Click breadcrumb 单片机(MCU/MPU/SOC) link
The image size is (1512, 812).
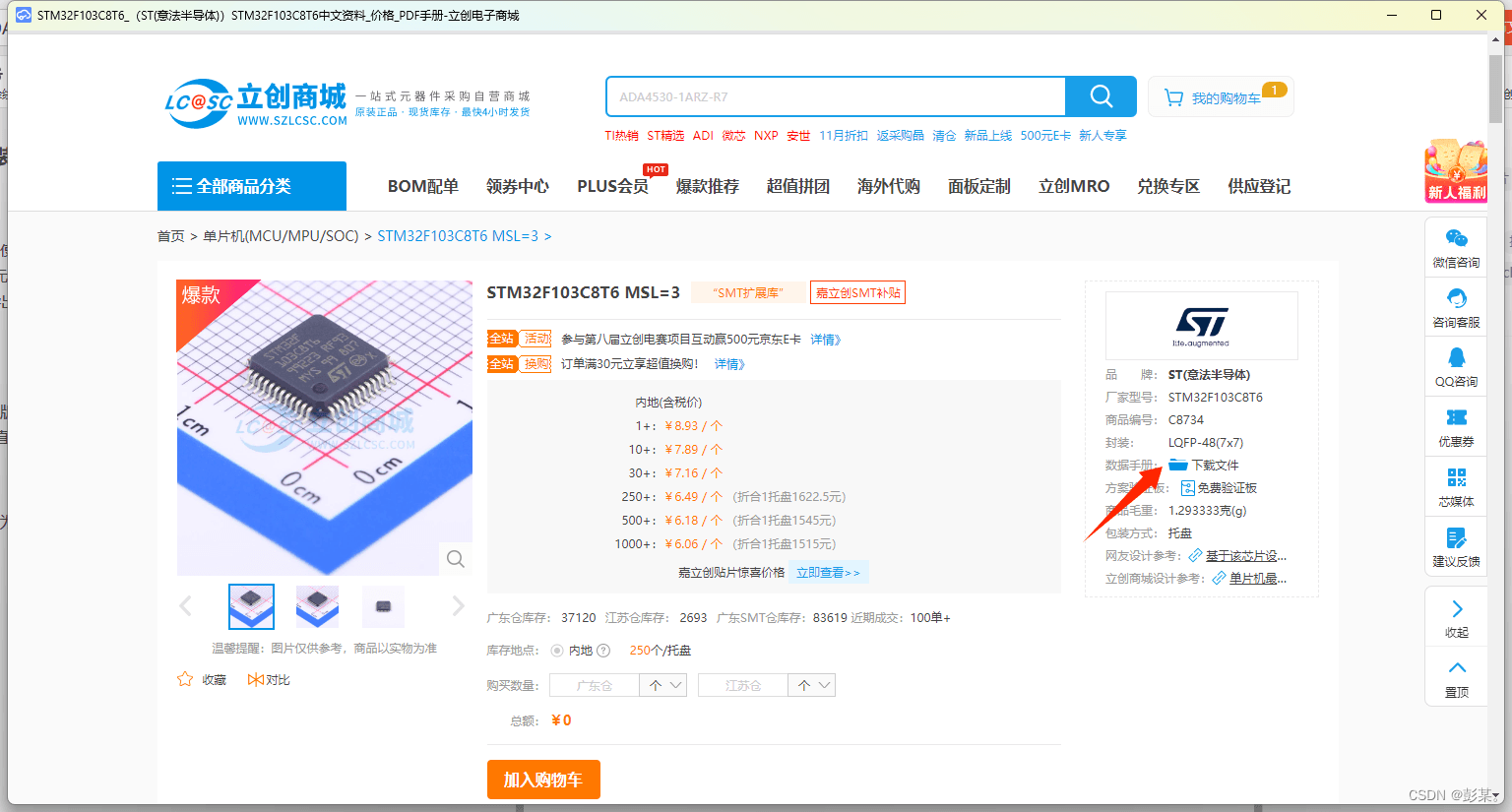point(281,236)
